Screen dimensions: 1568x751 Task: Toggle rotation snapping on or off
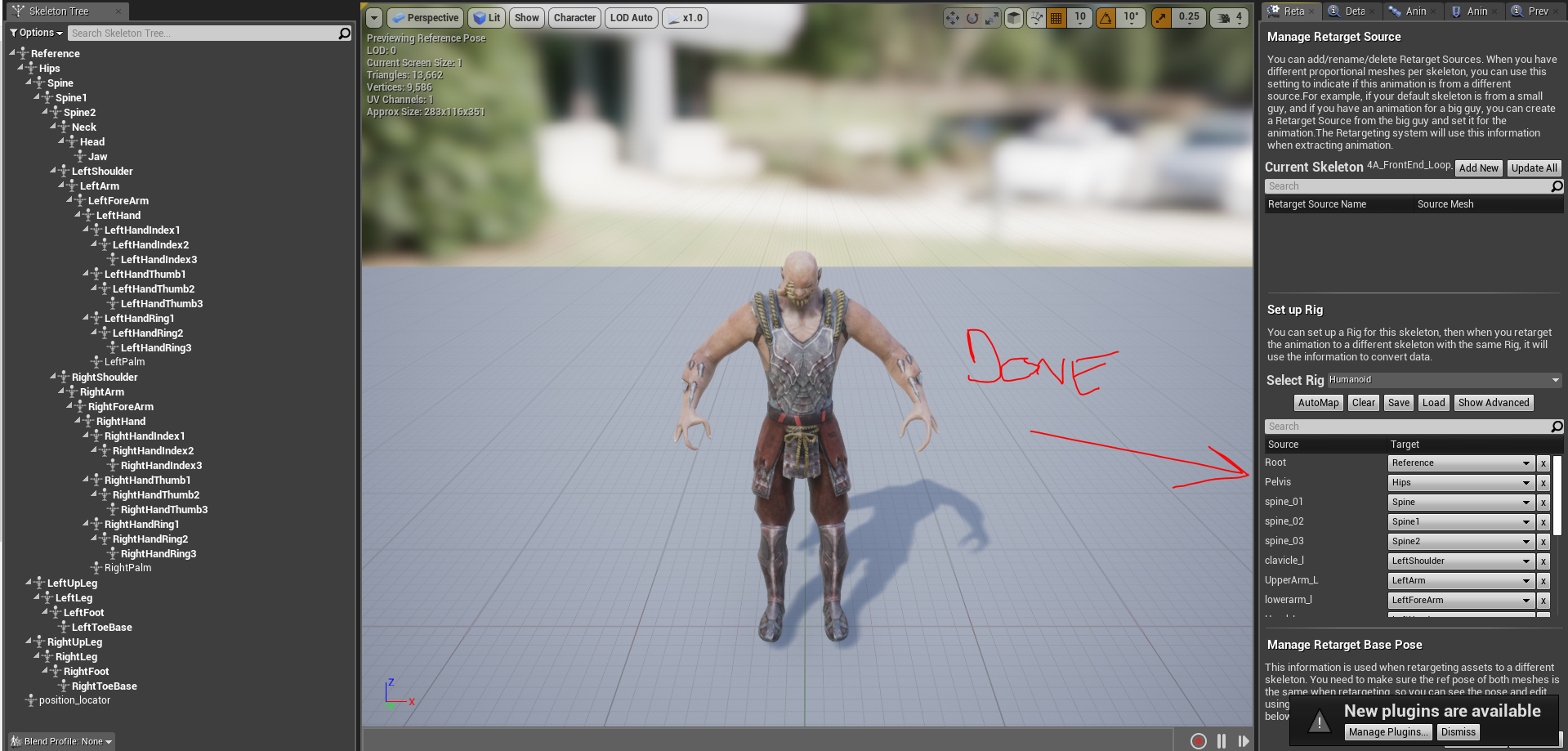click(1106, 18)
